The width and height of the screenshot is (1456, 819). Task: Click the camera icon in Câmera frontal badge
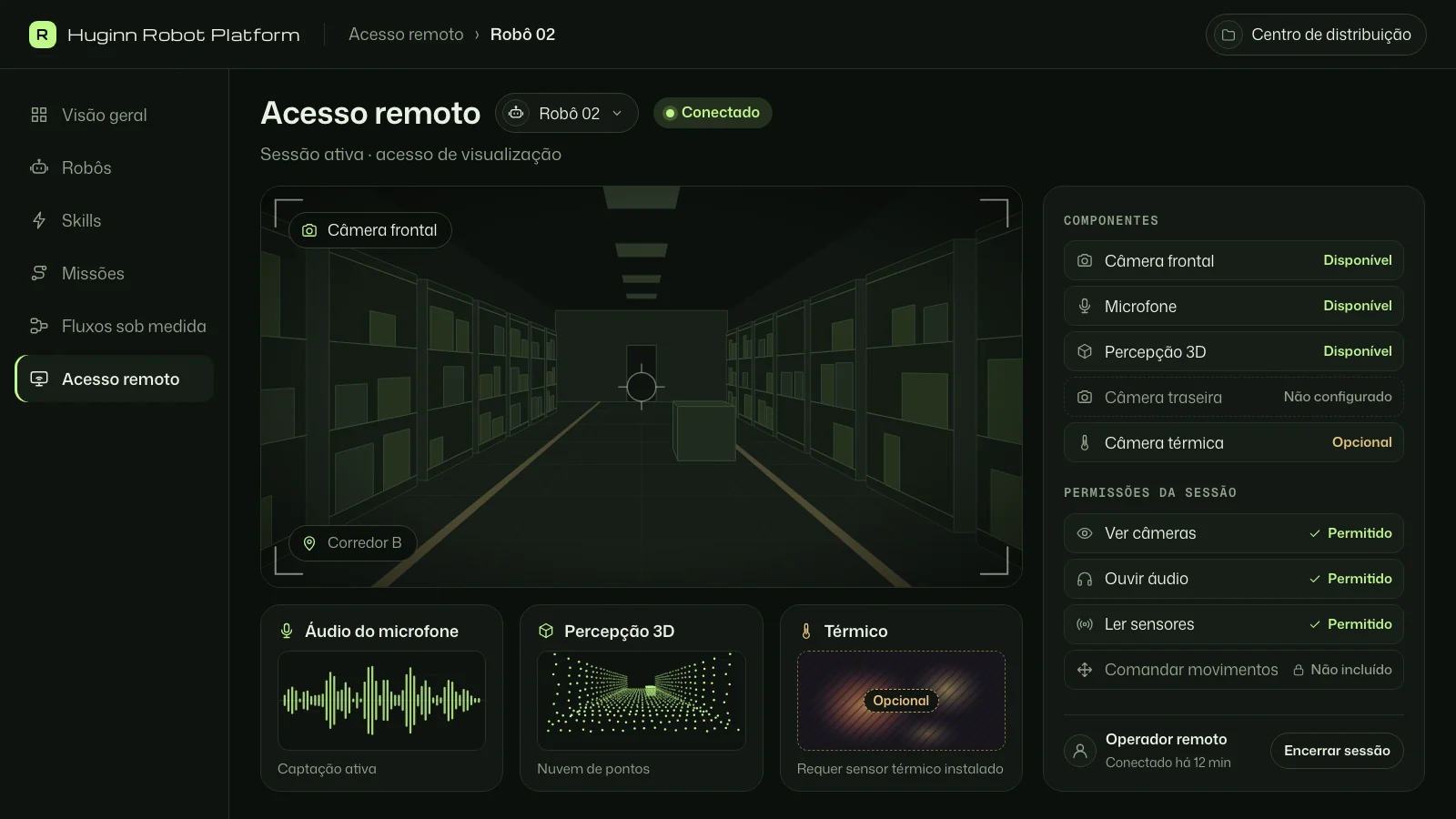click(x=309, y=230)
